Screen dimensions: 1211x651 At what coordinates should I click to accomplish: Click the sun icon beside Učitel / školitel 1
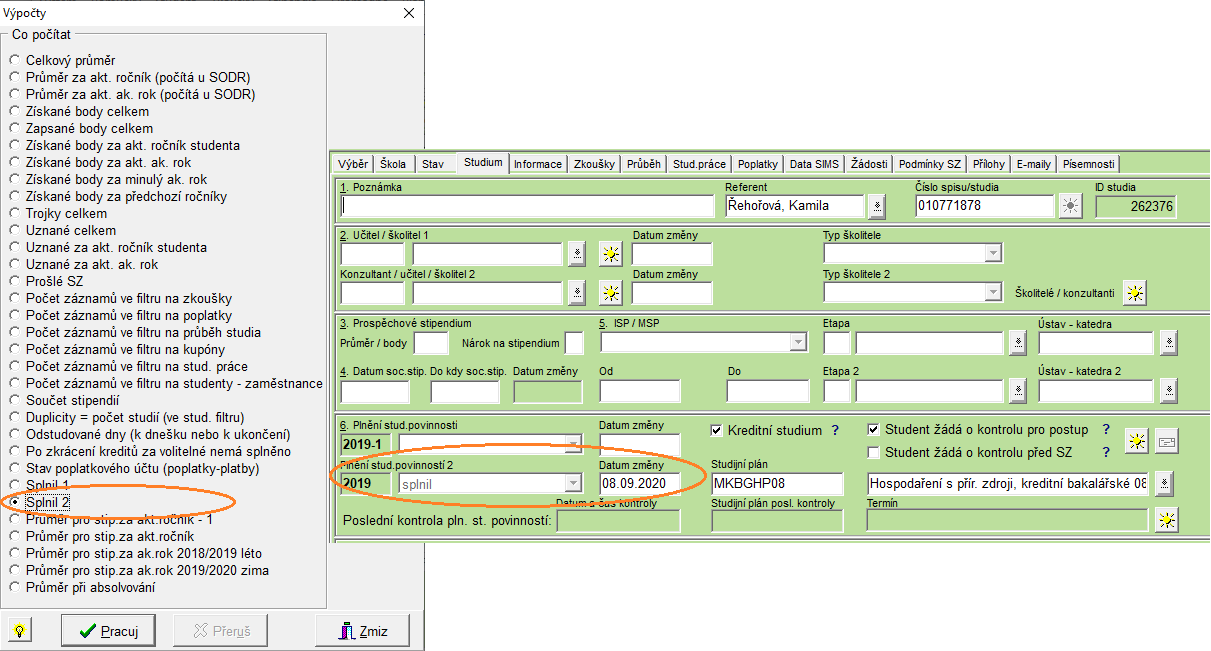tap(610, 254)
